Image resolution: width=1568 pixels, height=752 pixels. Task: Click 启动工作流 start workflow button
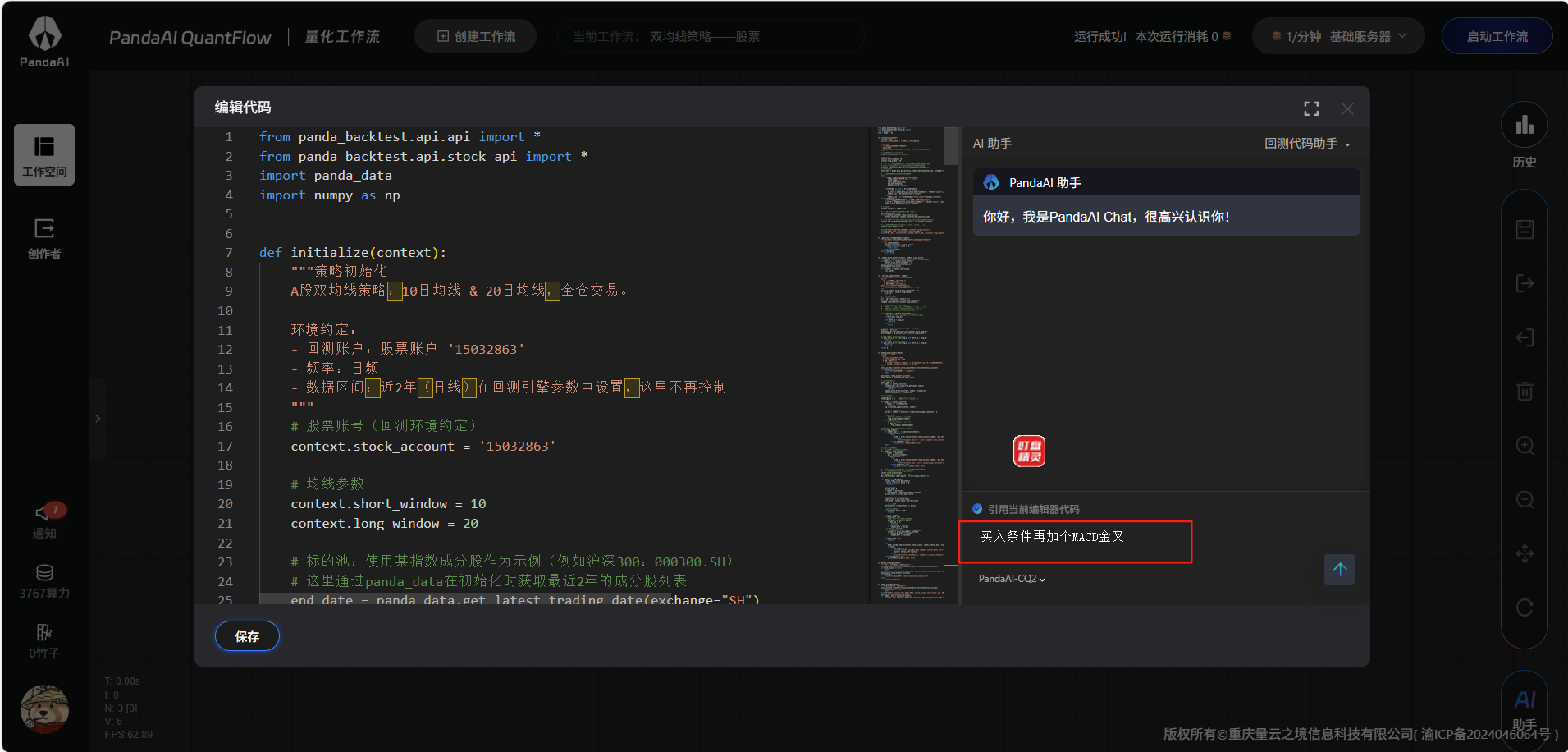1497,36
